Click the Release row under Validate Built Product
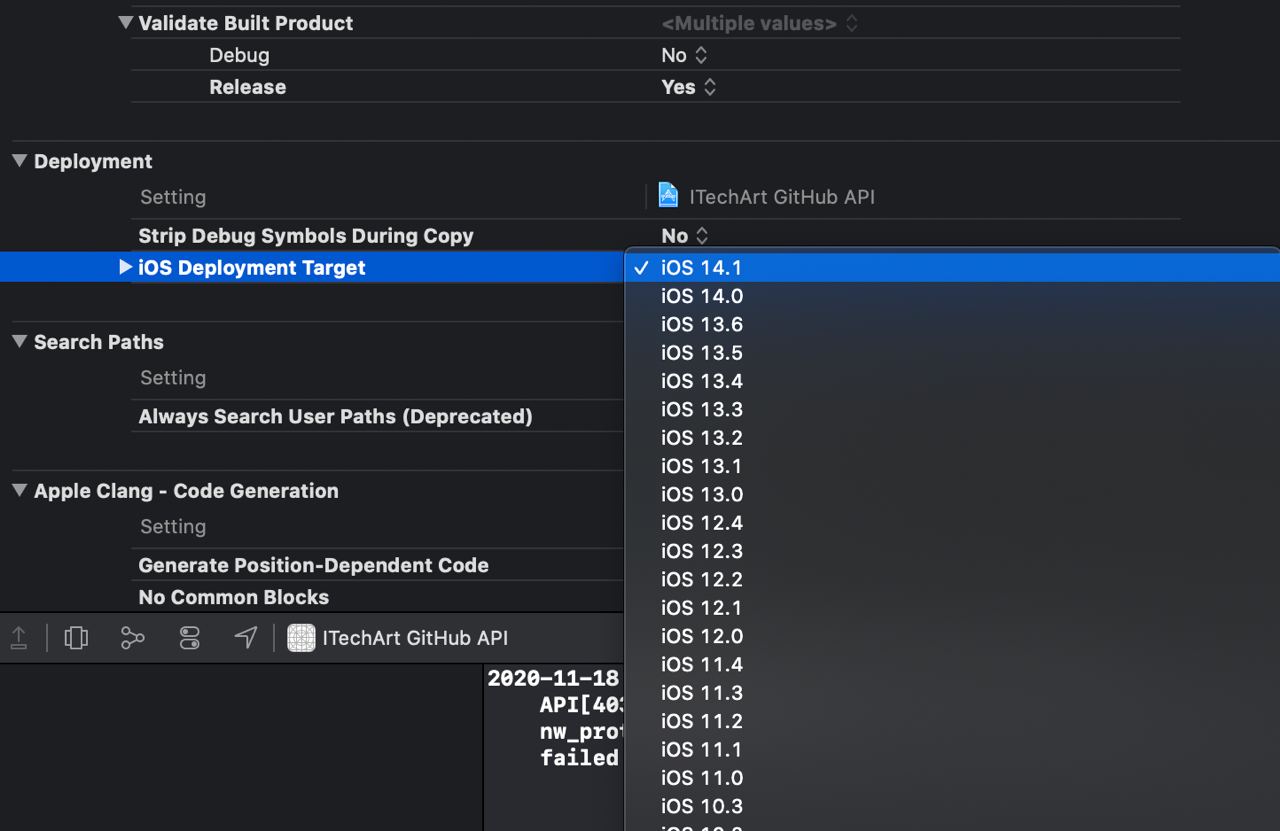Screen dimensions: 1280x831 click(x=247, y=87)
